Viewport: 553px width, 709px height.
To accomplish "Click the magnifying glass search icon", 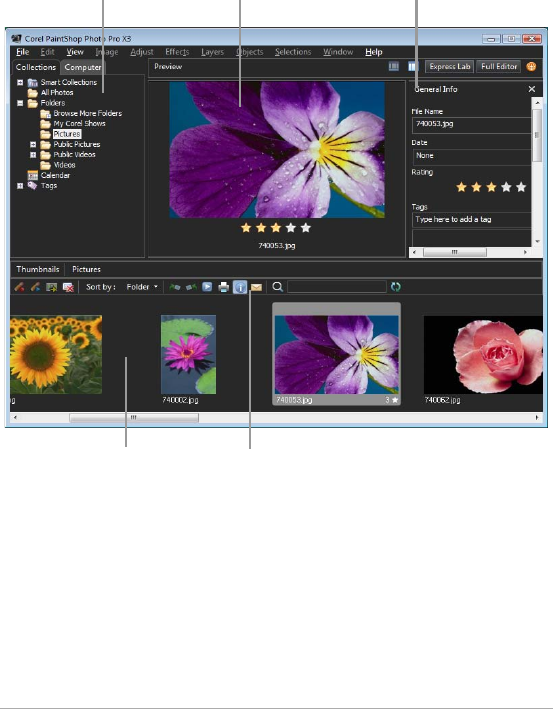I will point(278,287).
